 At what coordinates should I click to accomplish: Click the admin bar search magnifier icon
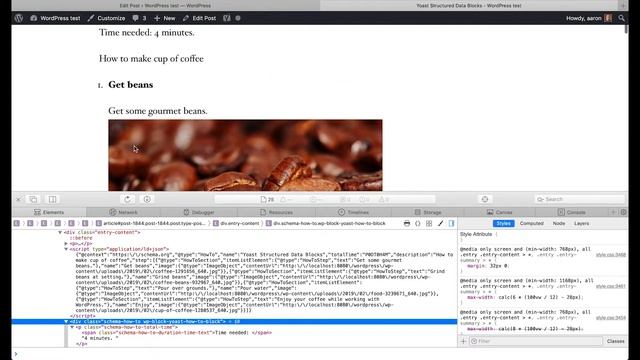tap(621, 18)
